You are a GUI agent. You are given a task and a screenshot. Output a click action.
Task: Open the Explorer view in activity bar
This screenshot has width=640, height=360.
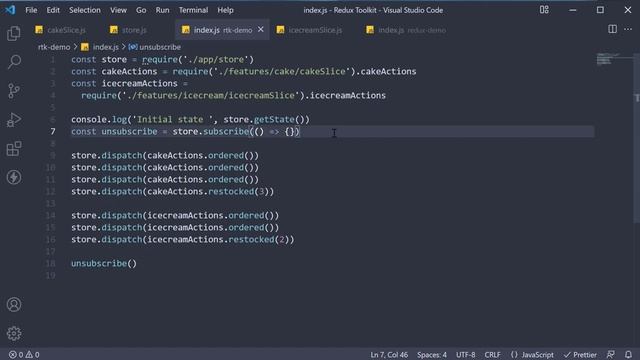click(14, 33)
